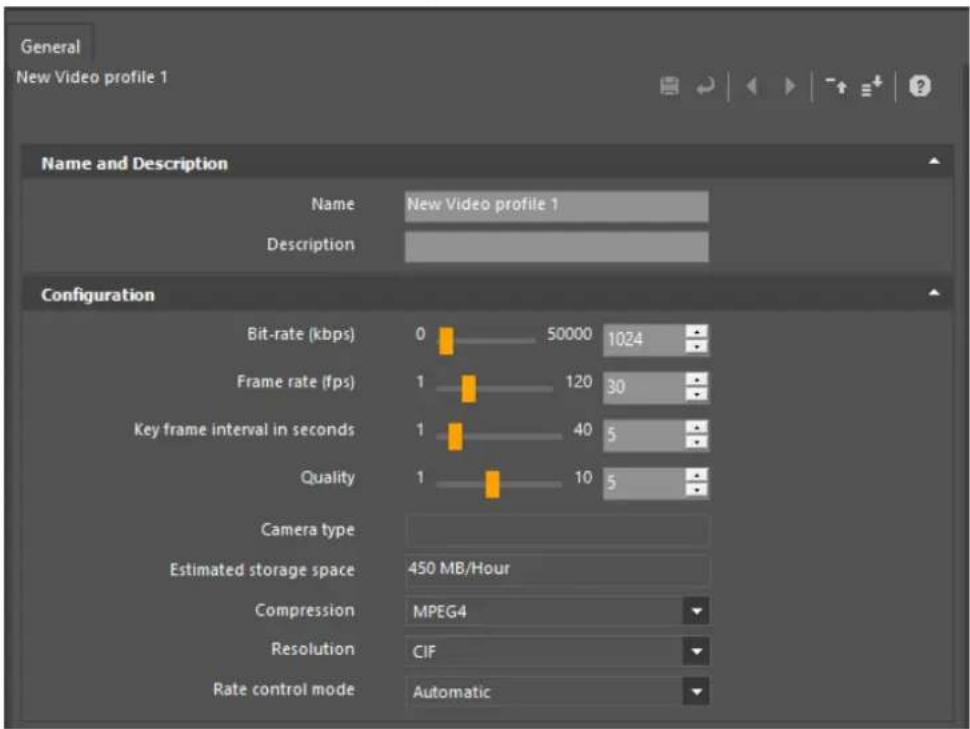Decrease Key frame interval with the down spinner
Image resolution: width=970 pixels, height=729 pixels.
coord(697,442)
